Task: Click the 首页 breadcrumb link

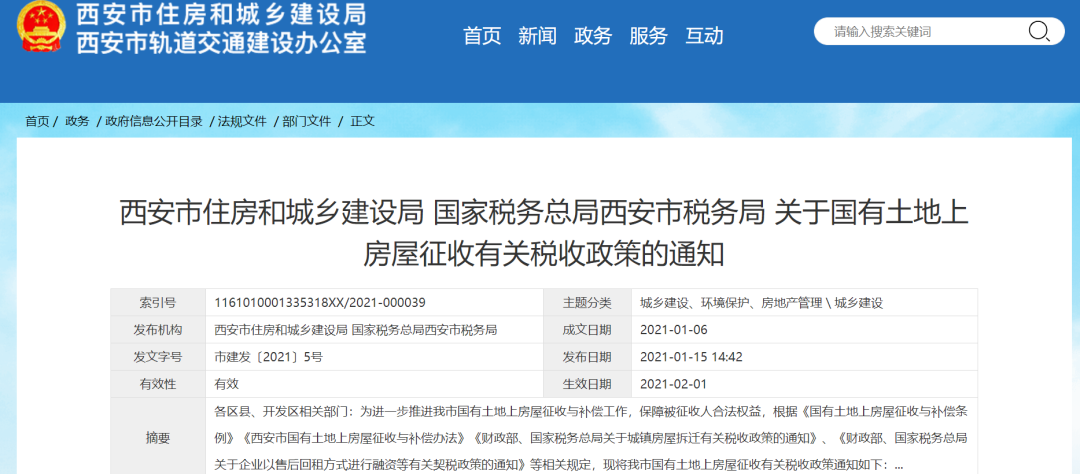Action: [x=37, y=121]
